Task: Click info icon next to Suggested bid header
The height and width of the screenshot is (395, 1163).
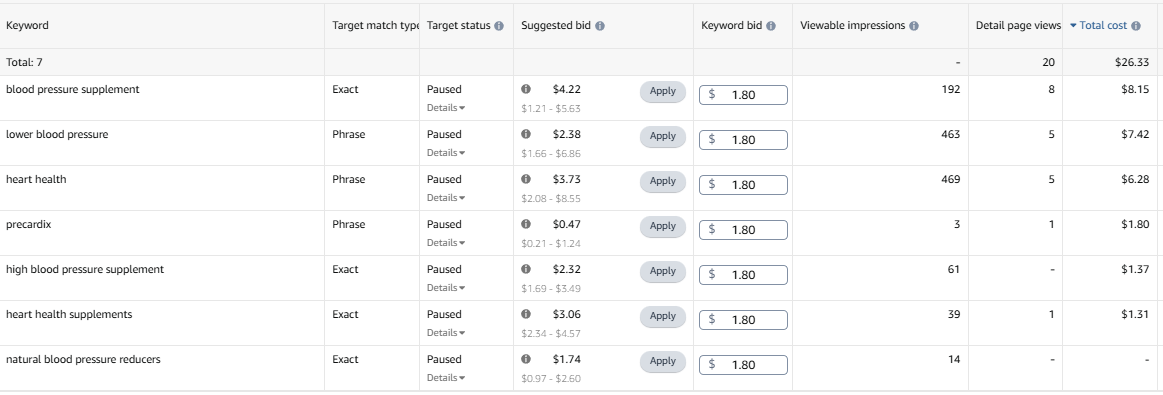Action: 599,26
